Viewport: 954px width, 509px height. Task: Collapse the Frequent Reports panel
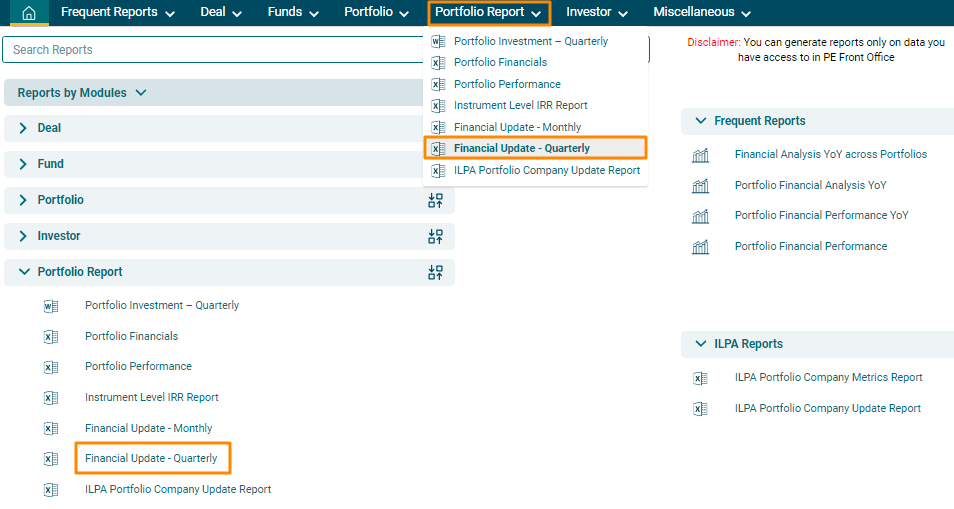pyautogui.click(x=700, y=121)
